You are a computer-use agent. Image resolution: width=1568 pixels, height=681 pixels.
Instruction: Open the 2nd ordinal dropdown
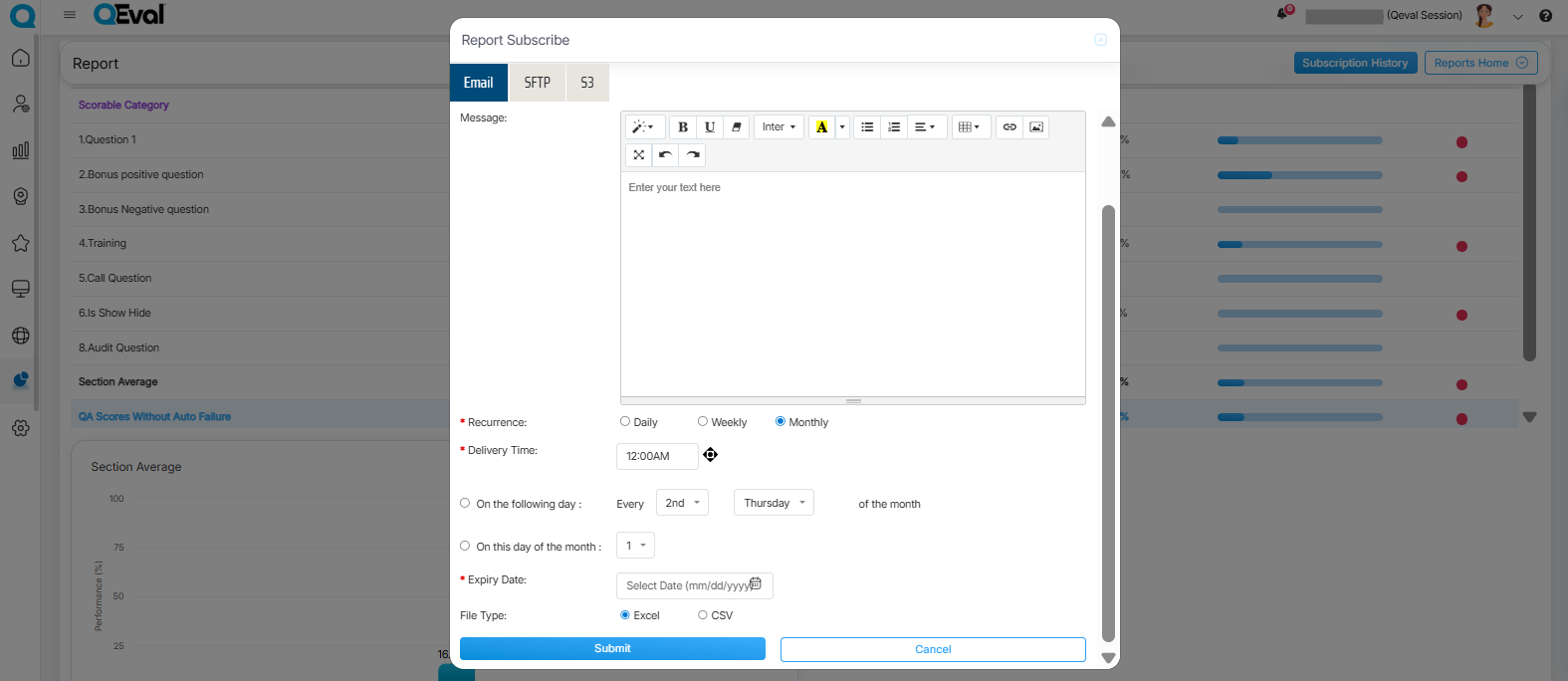[682, 503]
